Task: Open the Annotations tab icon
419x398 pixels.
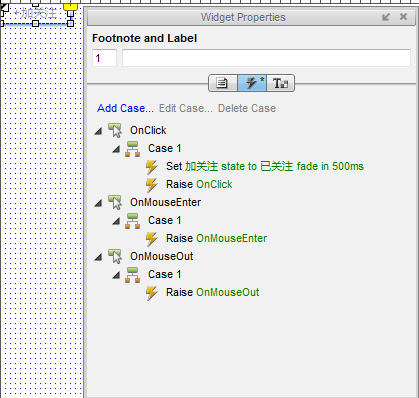Action: (x=222, y=83)
